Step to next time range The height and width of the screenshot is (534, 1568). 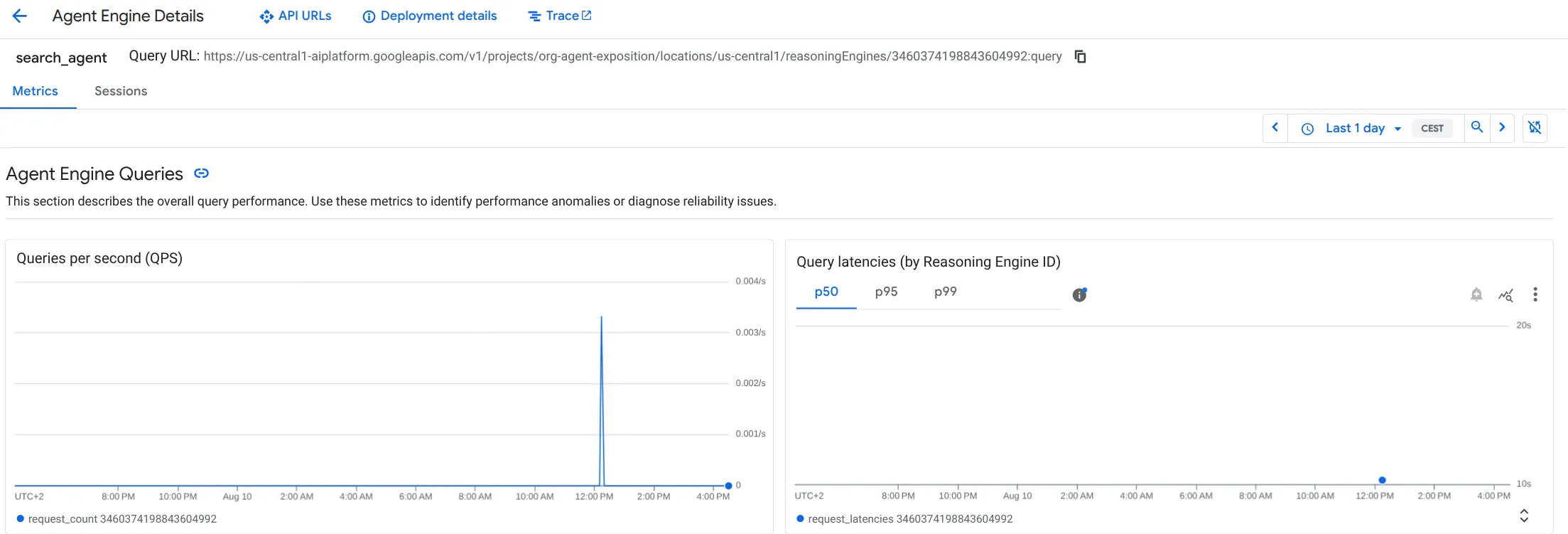(1502, 127)
